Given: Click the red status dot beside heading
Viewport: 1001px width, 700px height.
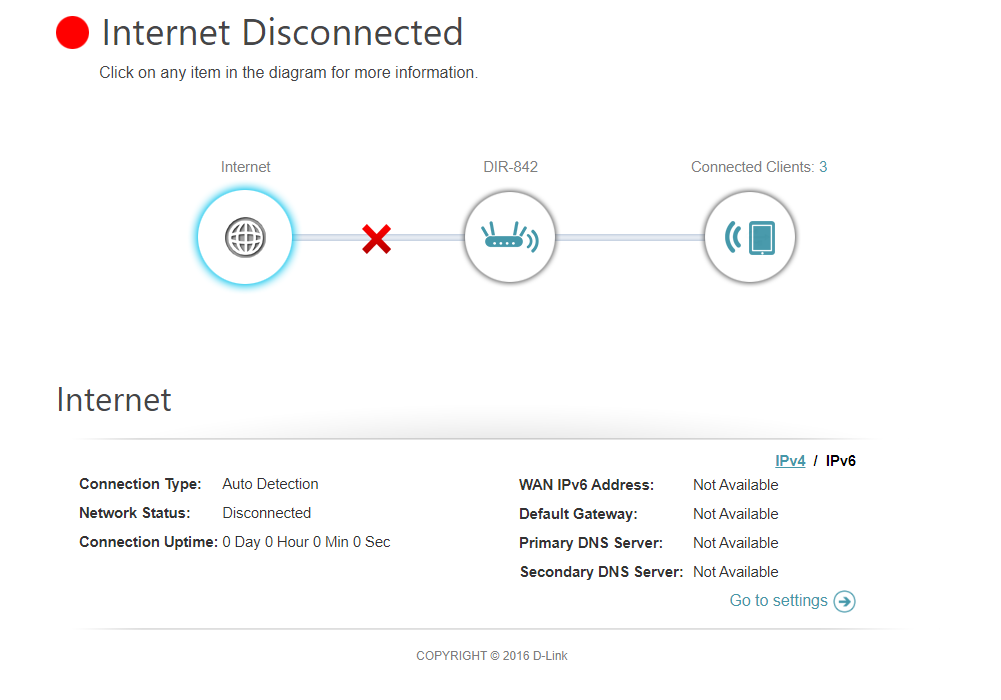Looking at the screenshot, I should (72, 33).
